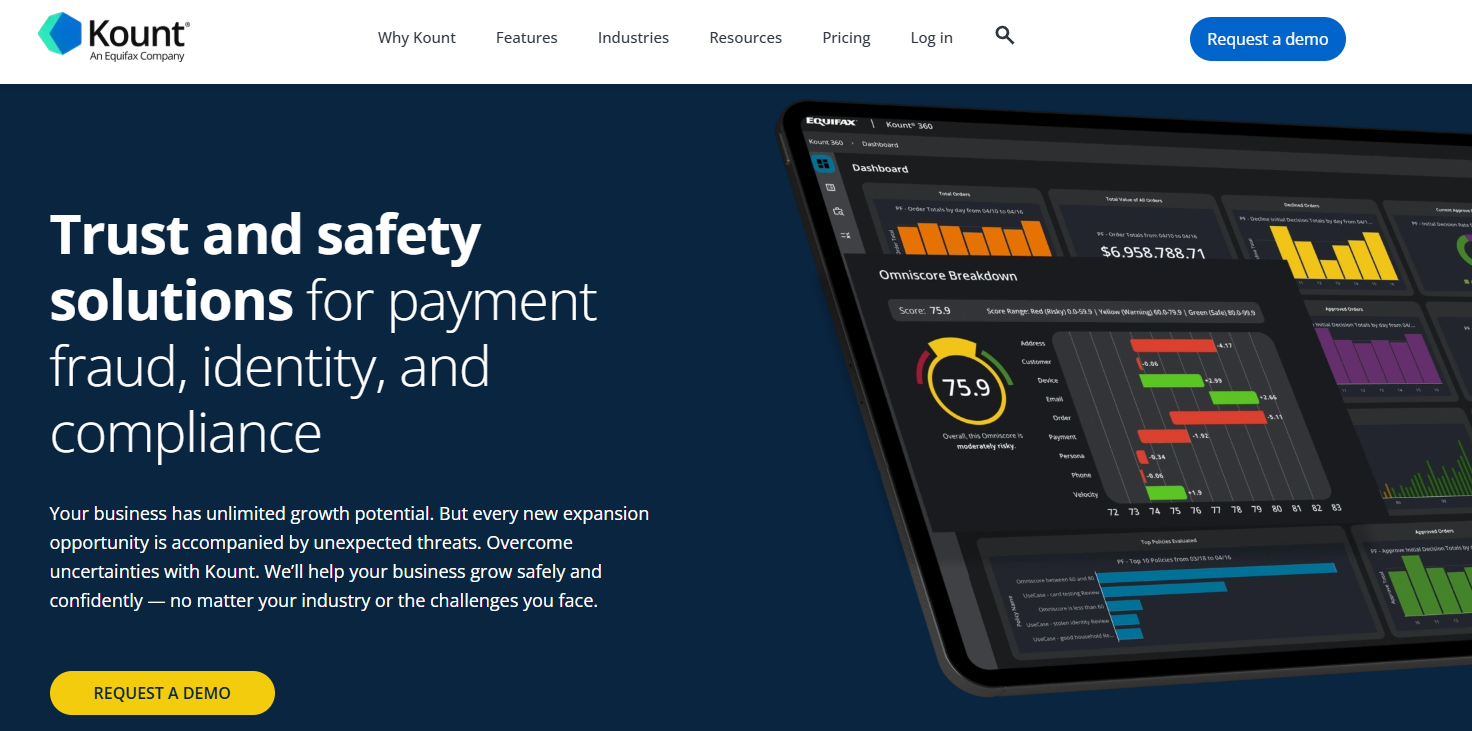Click the Kount hexagon logo

click(x=59, y=34)
